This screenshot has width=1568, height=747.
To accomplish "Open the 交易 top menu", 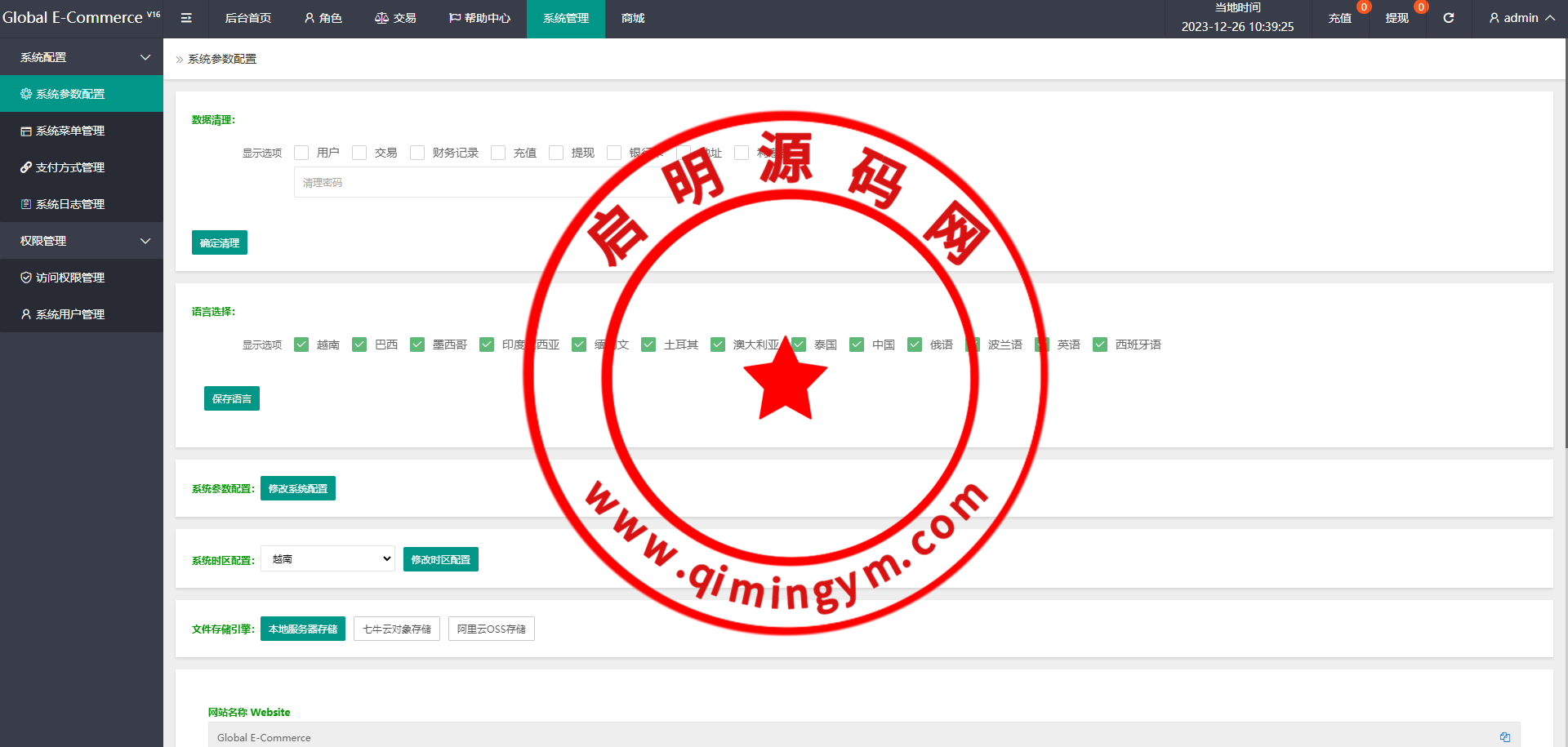I will pos(395,18).
